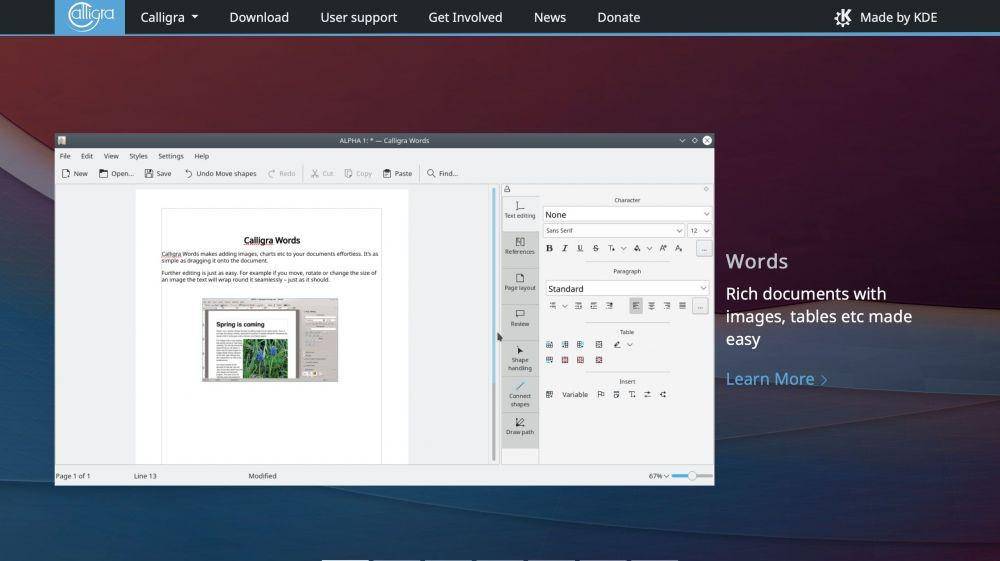Open the 67% zoom level dropdown
Image resolution: width=1000 pixels, height=561 pixels.
[659, 476]
